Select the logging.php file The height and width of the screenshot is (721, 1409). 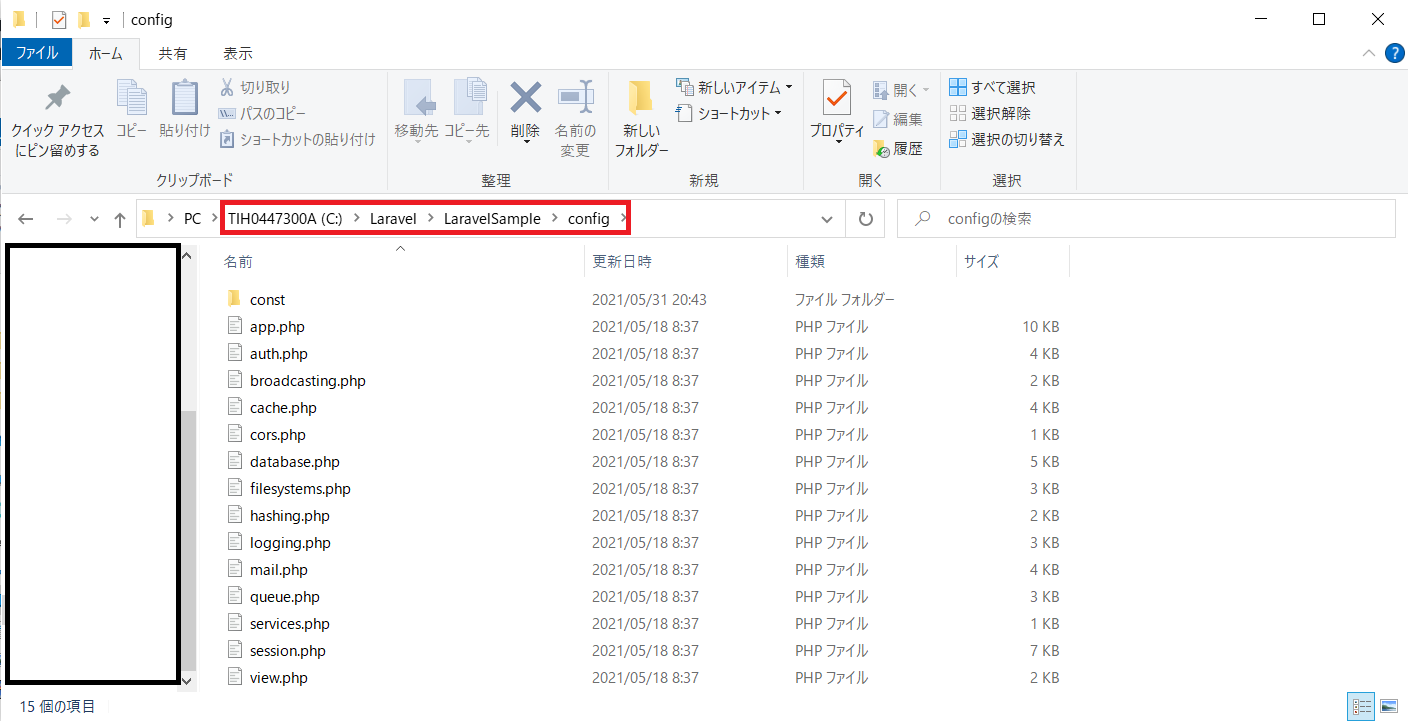click(x=290, y=543)
